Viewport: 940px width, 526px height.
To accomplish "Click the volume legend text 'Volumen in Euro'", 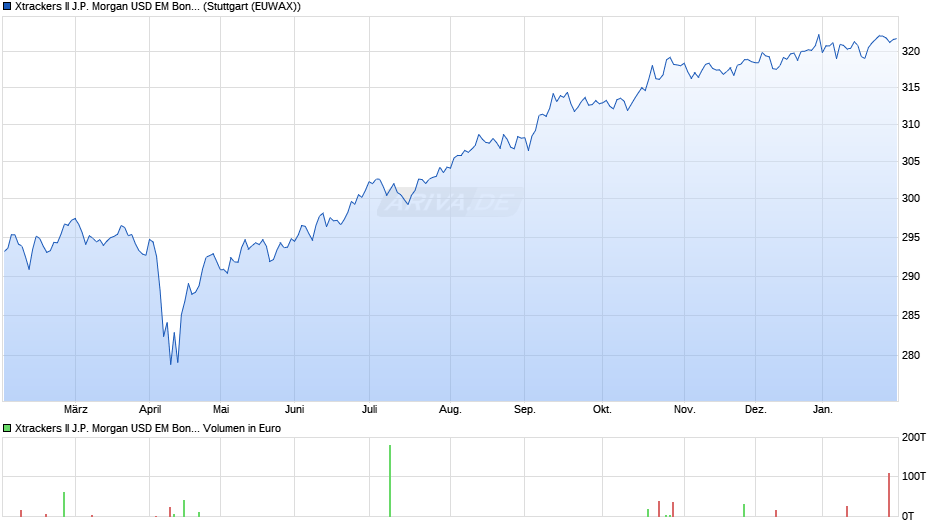I will coord(242,428).
